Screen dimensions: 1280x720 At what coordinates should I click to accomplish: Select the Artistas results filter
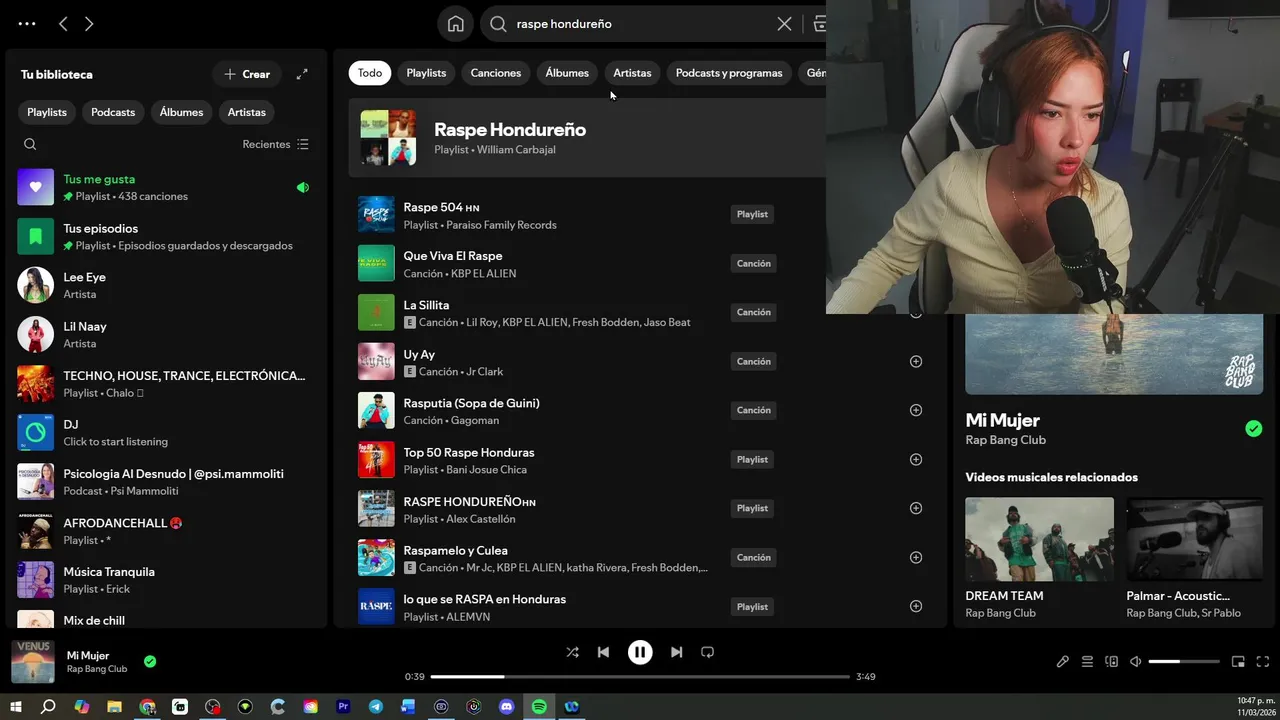632,73
